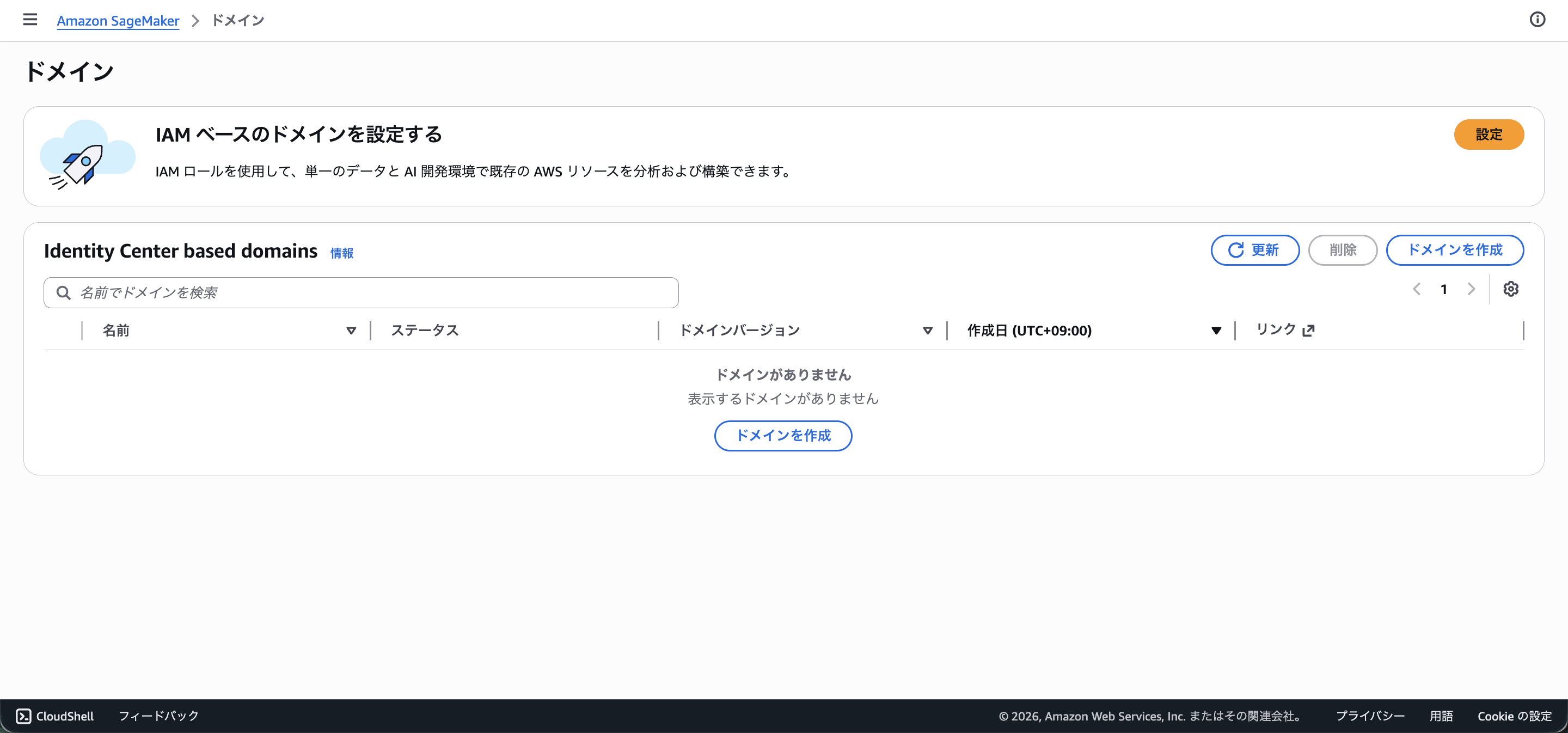Click the 表示するドメインがありません text
The height and width of the screenshot is (733, 1568).
click(783, 399)
